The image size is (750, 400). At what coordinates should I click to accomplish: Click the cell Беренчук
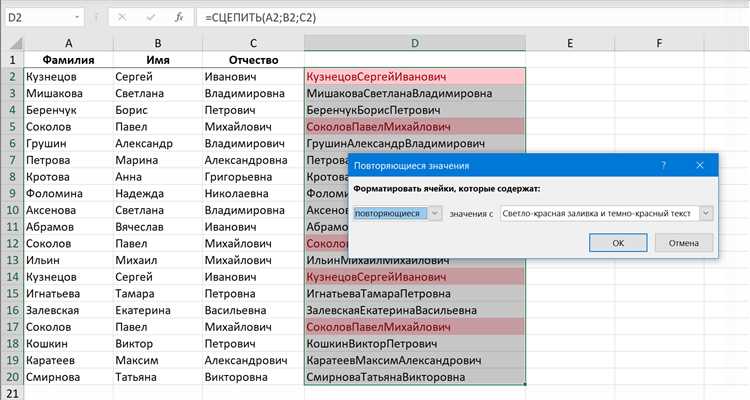[x=68, y=110]
